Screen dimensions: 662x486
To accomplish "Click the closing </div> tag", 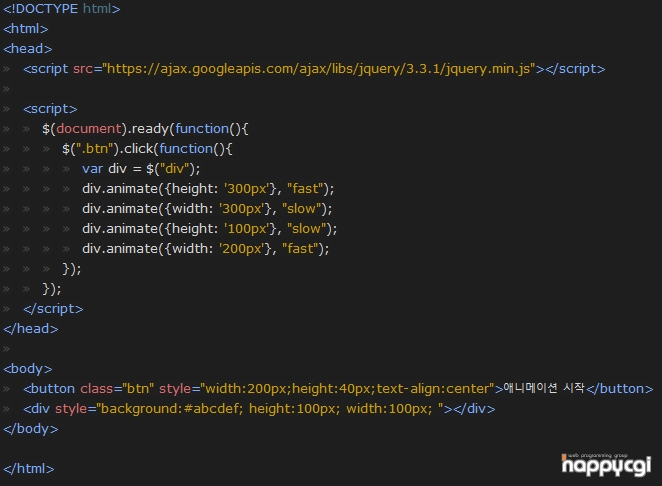I will 474,409.
